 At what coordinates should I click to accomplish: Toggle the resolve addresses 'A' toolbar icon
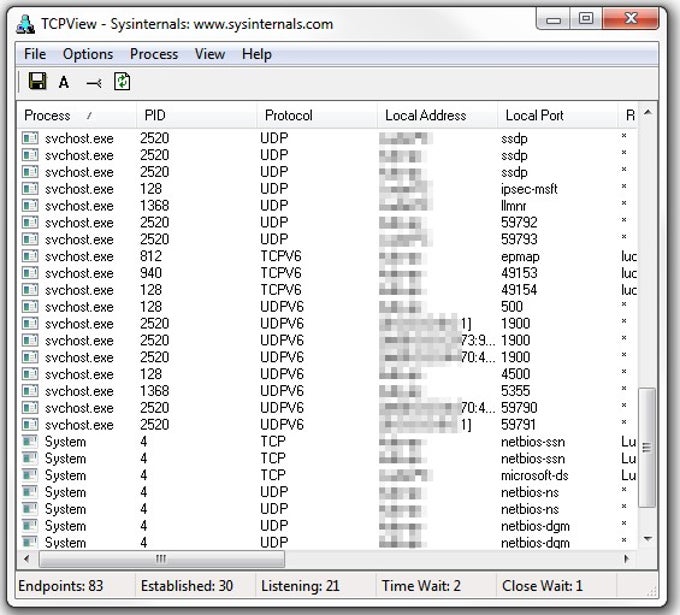pos(64,82)
